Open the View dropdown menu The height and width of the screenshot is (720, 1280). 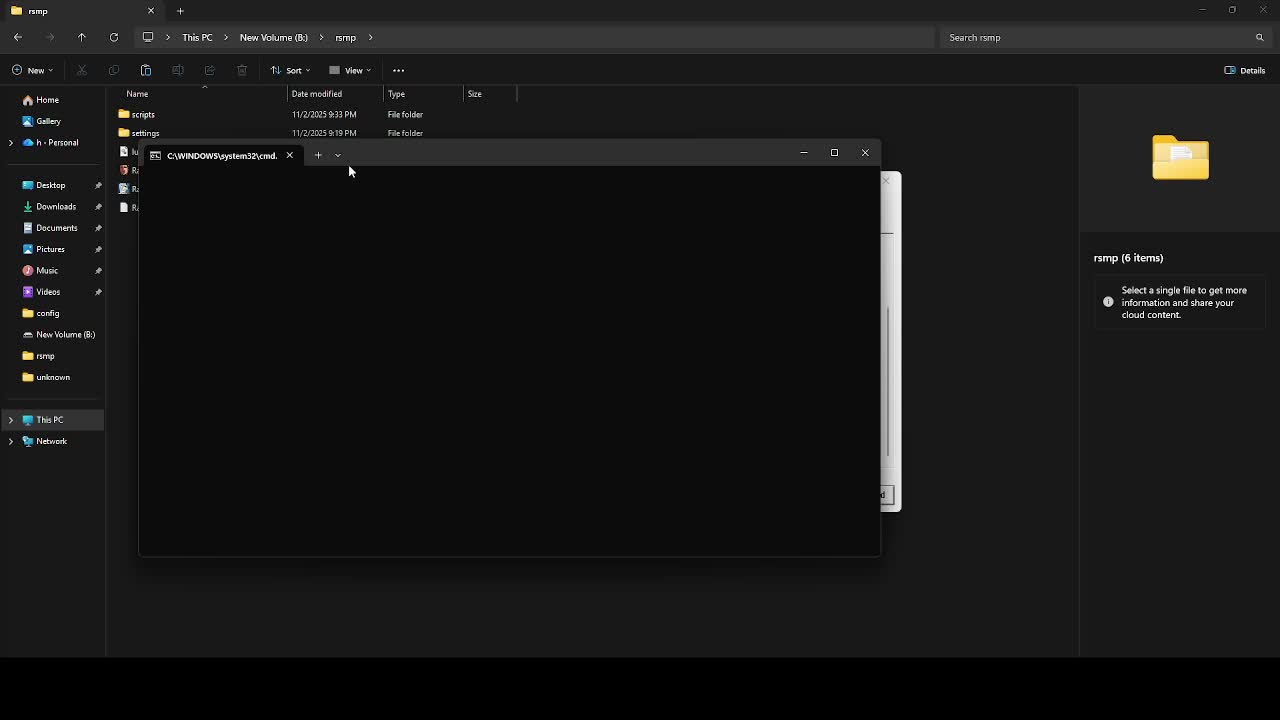350,70
